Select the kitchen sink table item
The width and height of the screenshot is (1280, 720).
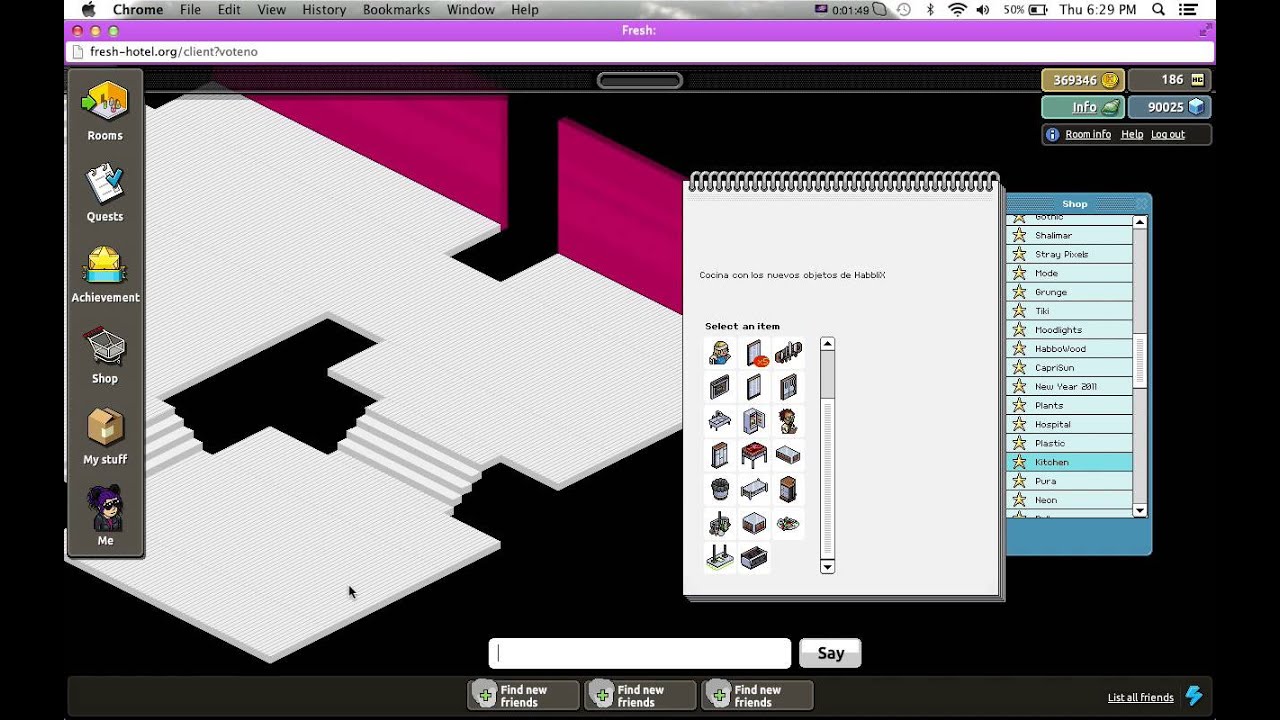pos(720,421)
